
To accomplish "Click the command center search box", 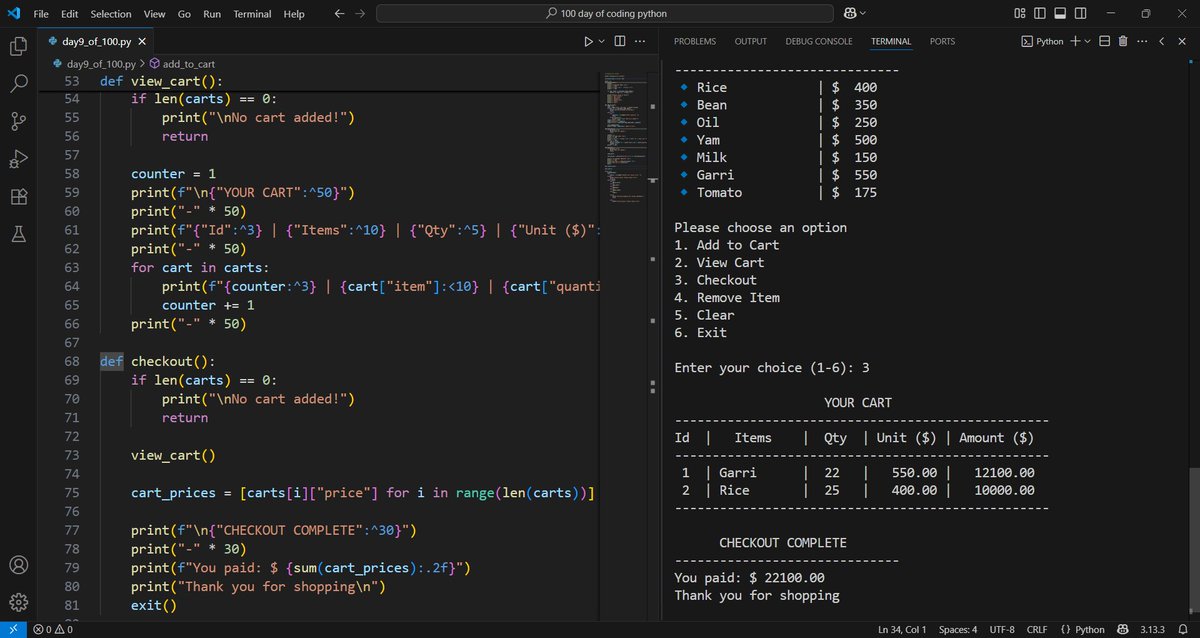I will point(604,14).
